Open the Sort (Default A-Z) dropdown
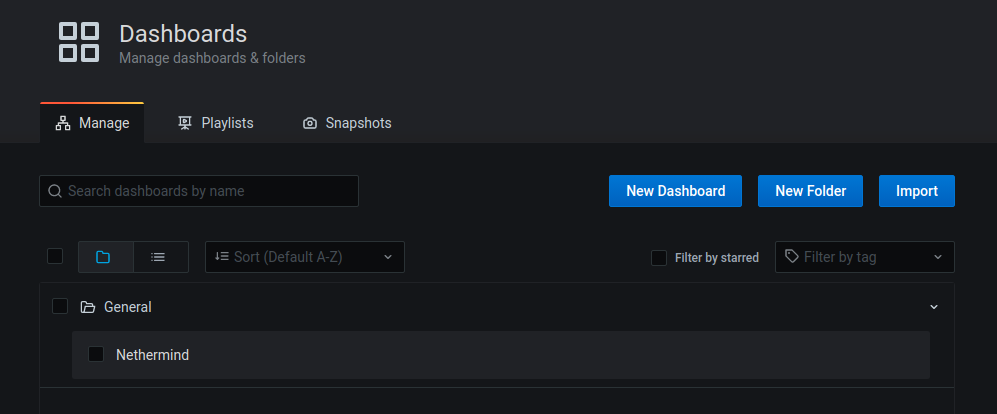 [x=305, y=257]
